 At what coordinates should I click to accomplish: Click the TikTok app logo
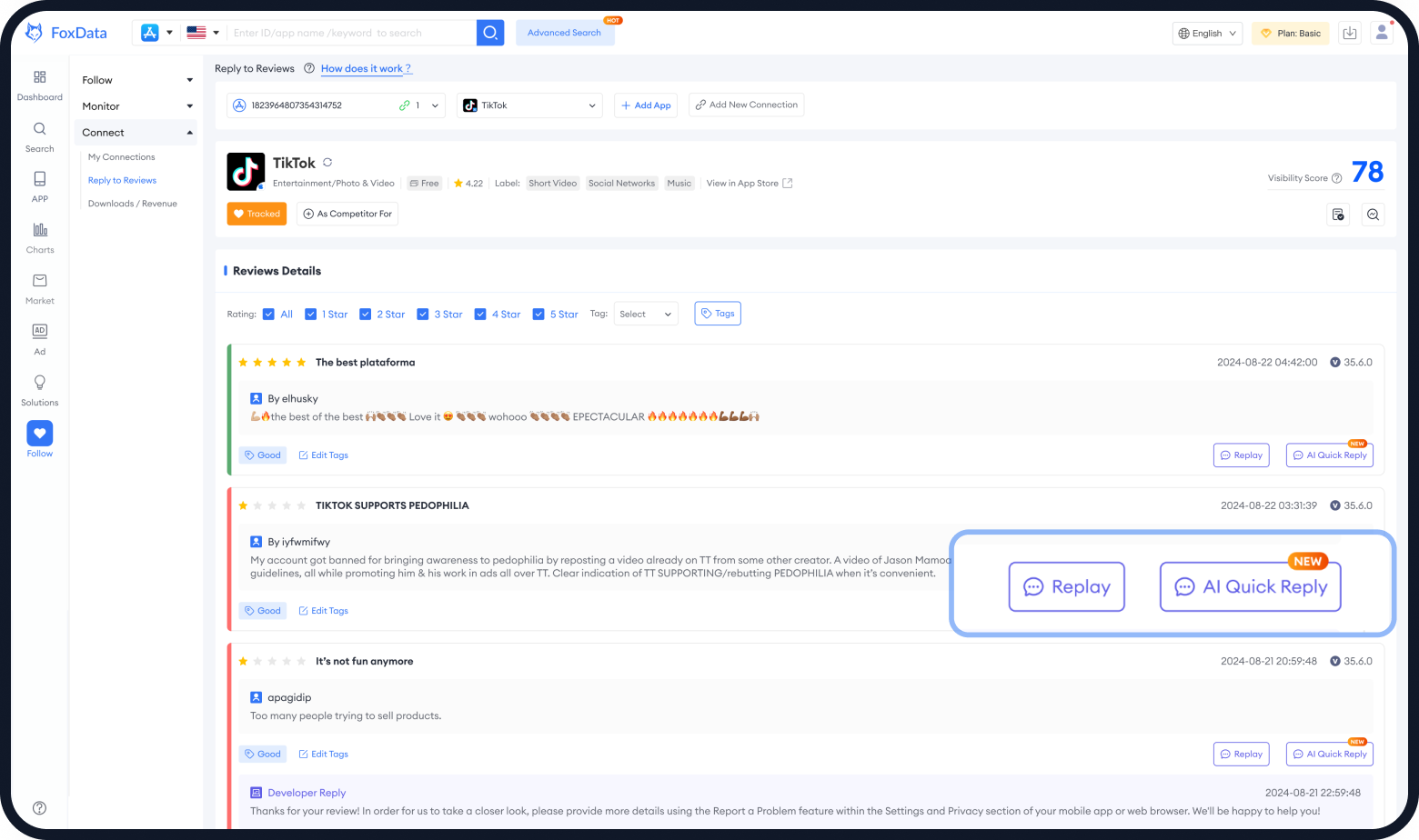(x=246, y=171)
